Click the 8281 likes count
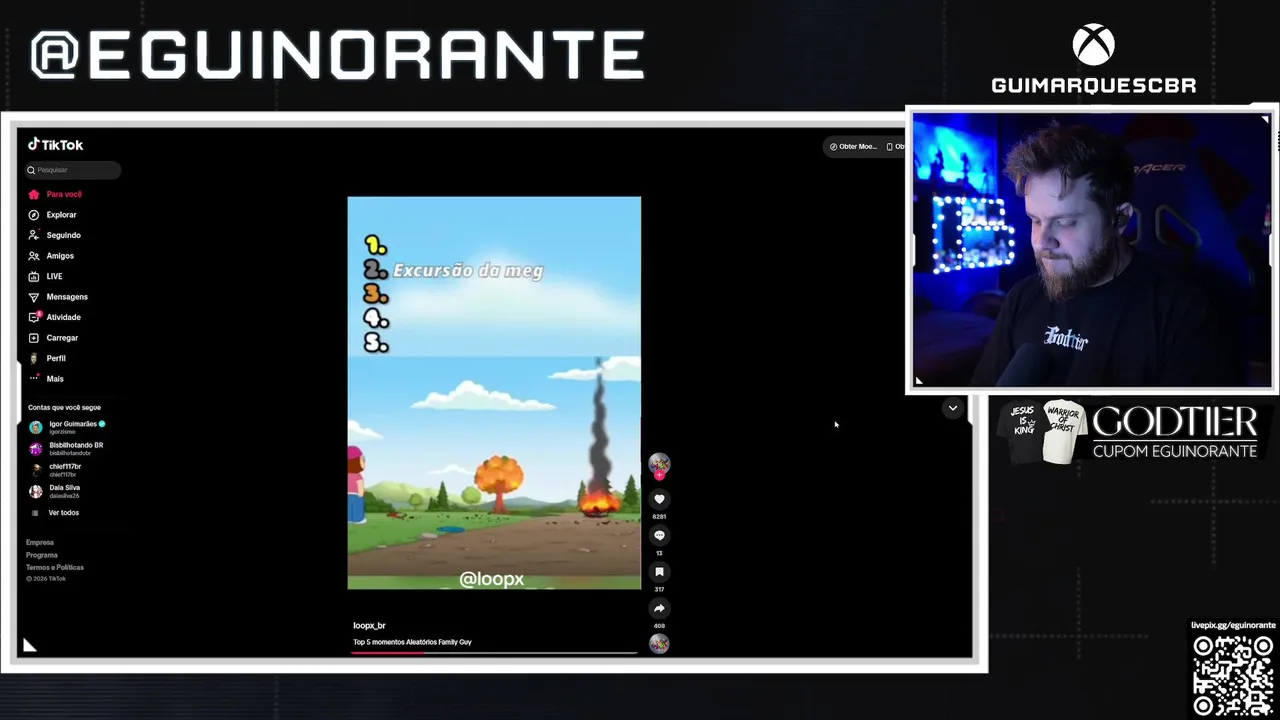 [x=659, y=517]
